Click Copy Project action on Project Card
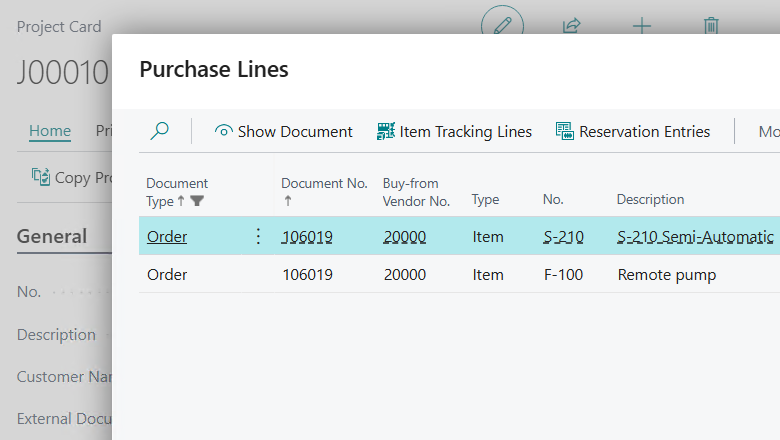This screenshot has height=440, width=780. coord(72,177)
